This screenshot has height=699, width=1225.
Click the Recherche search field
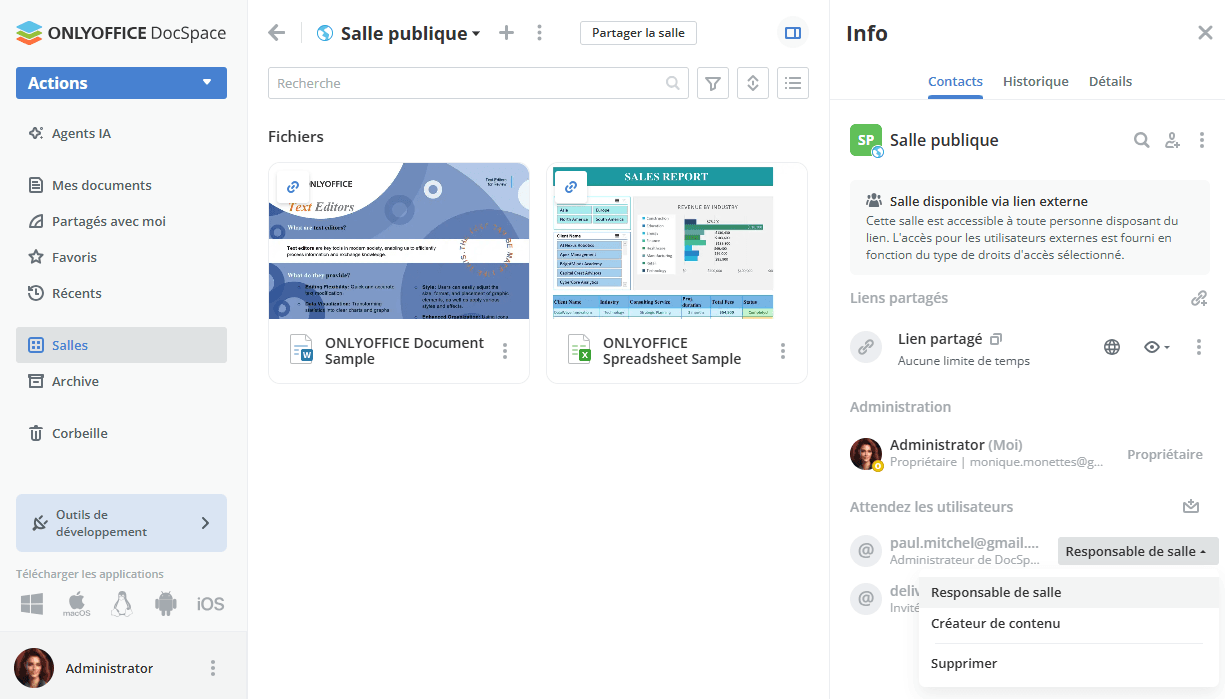pos(468,84)
